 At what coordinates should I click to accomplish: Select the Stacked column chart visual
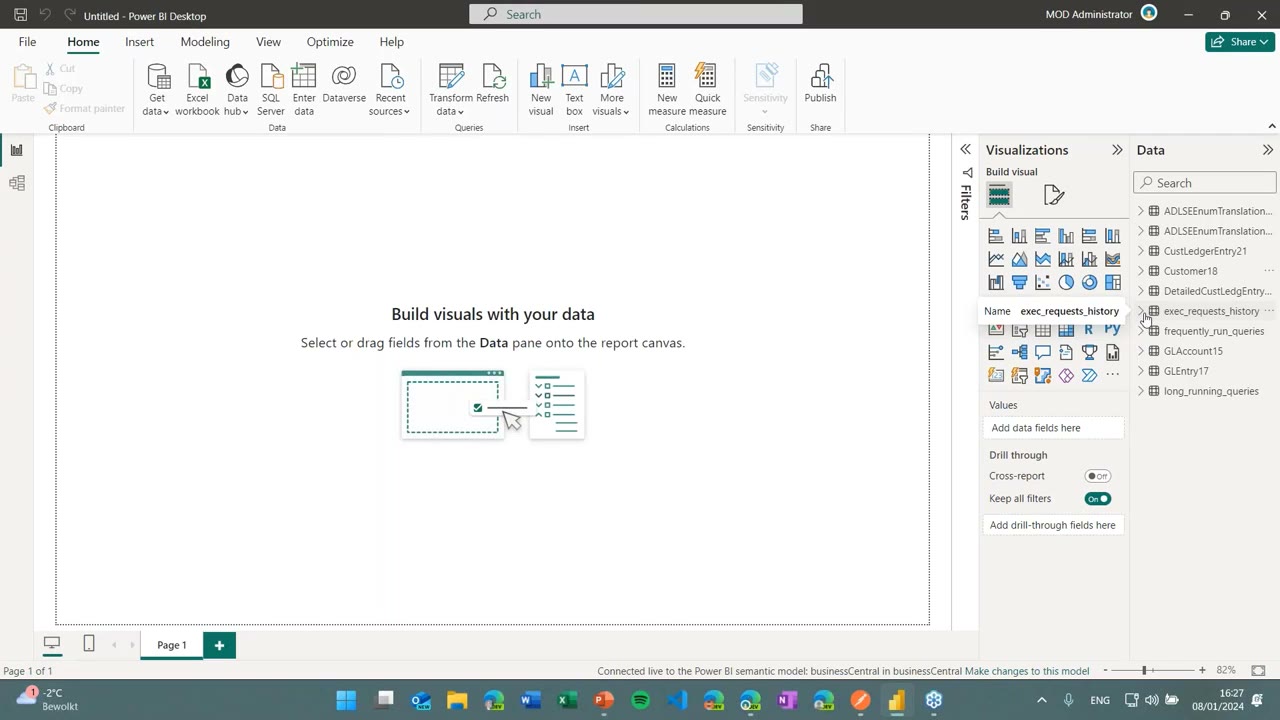[1019, 236]
